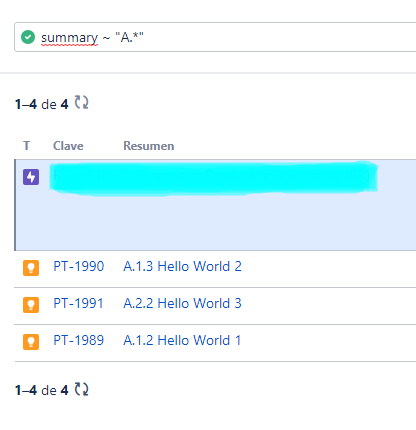Screen dimensions: 416x430
Task: Click the orange lightbulb icon for PT-1989
Action: coord(31,342)
